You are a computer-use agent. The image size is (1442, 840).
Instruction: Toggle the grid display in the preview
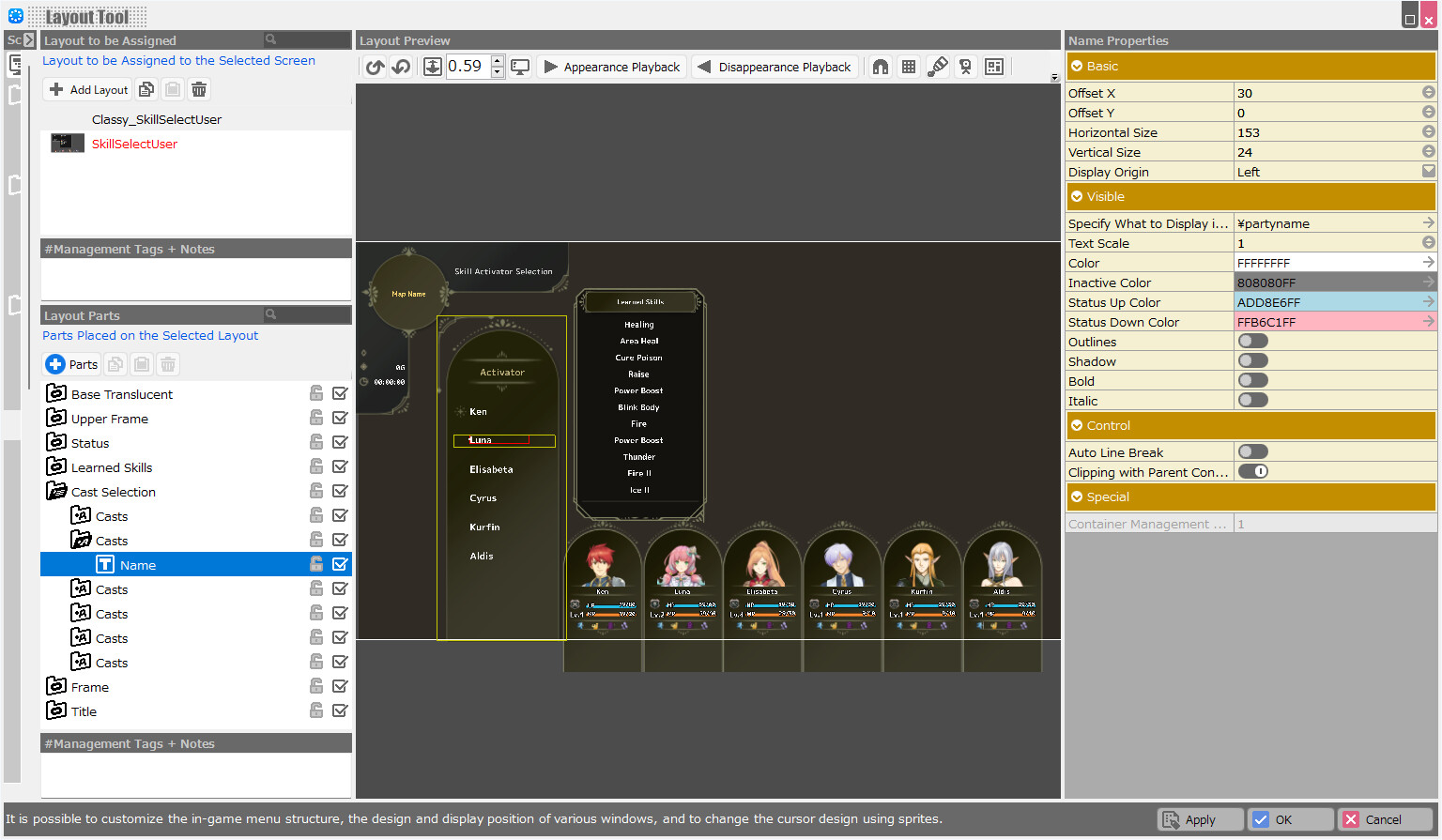point(909,66)
